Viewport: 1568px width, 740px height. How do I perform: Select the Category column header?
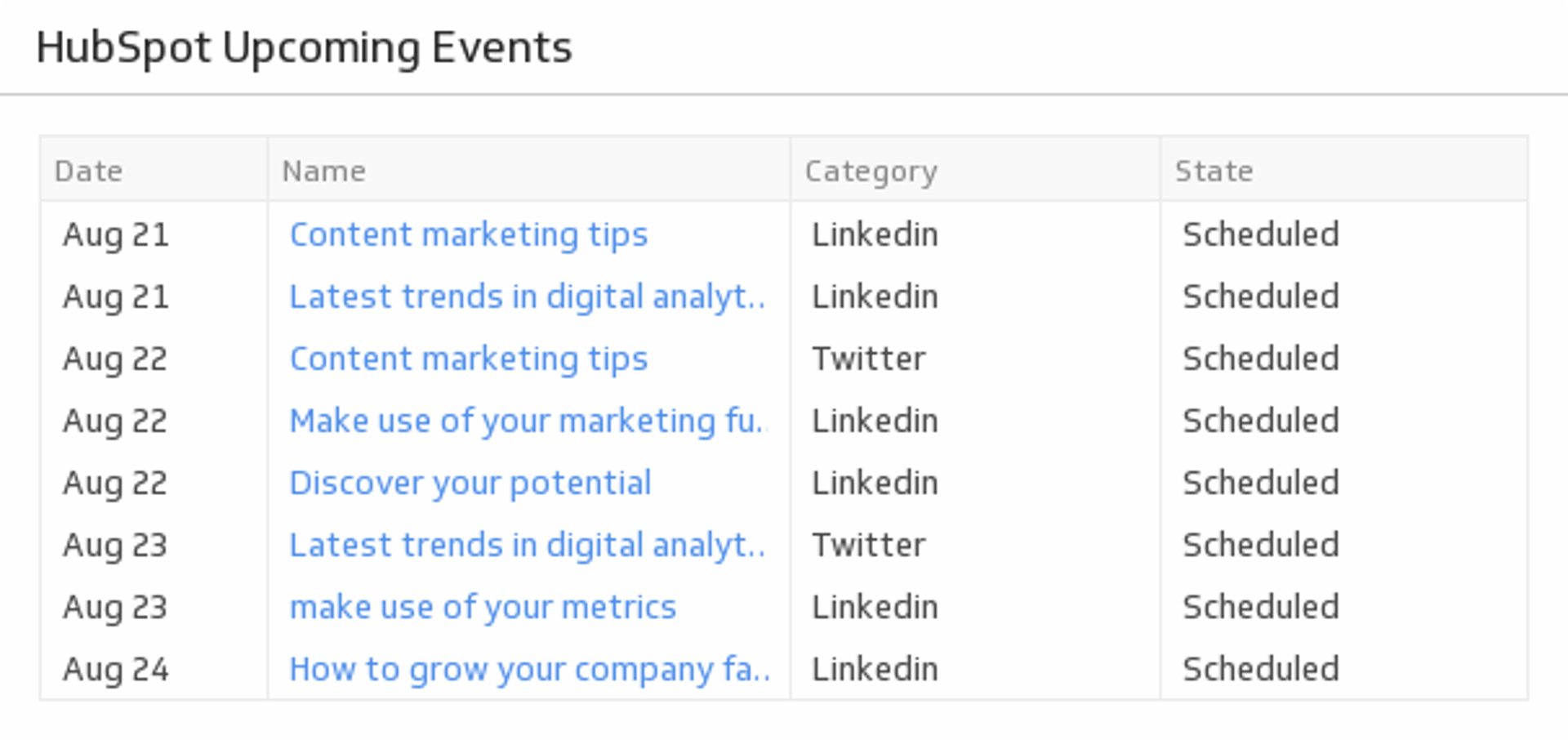871,172
